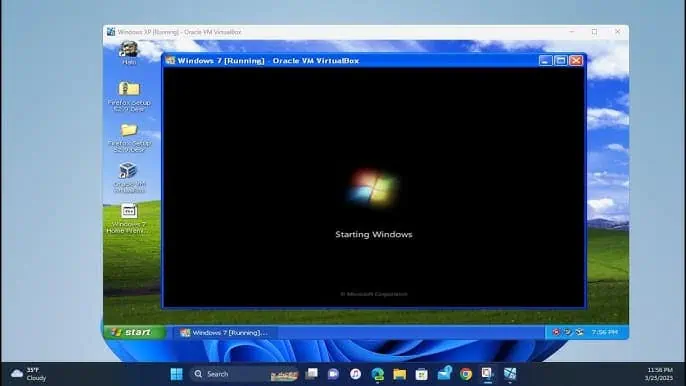
Task: Click the red shield tray icon in XP
Action: pyautogui.click(x=556, y=332)
